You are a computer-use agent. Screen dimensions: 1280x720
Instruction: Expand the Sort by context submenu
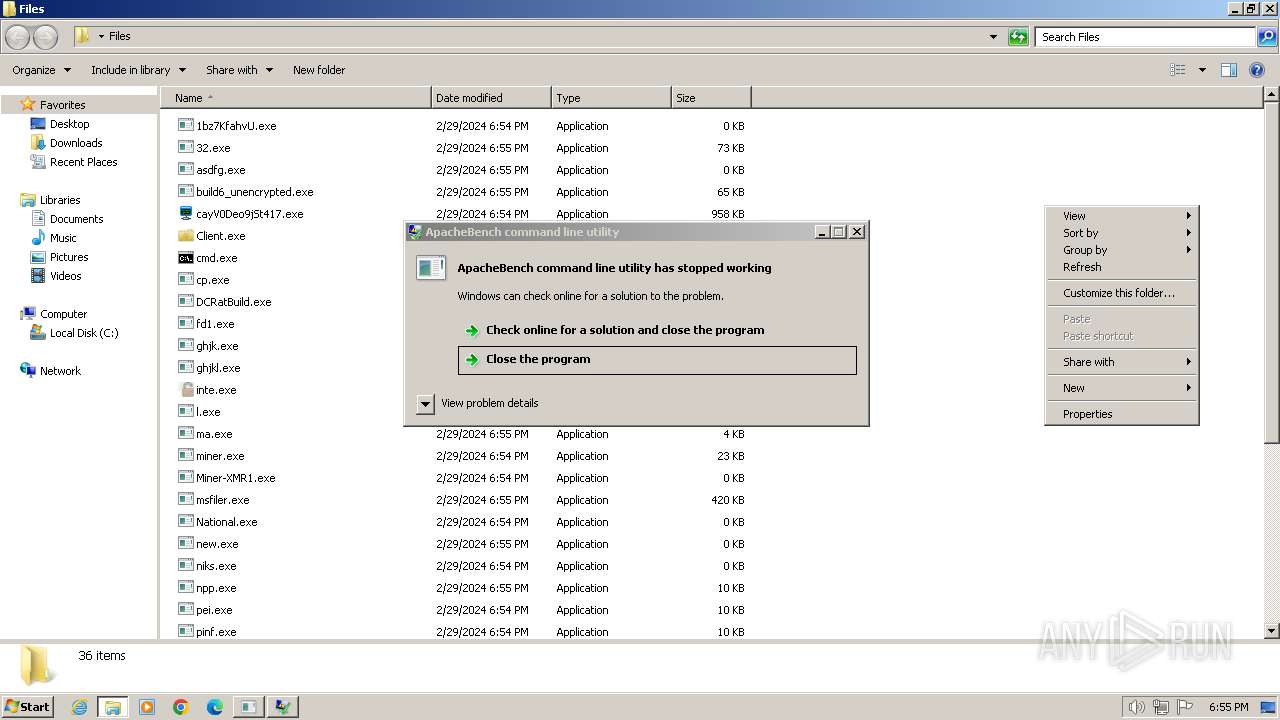click(1122, 233)
